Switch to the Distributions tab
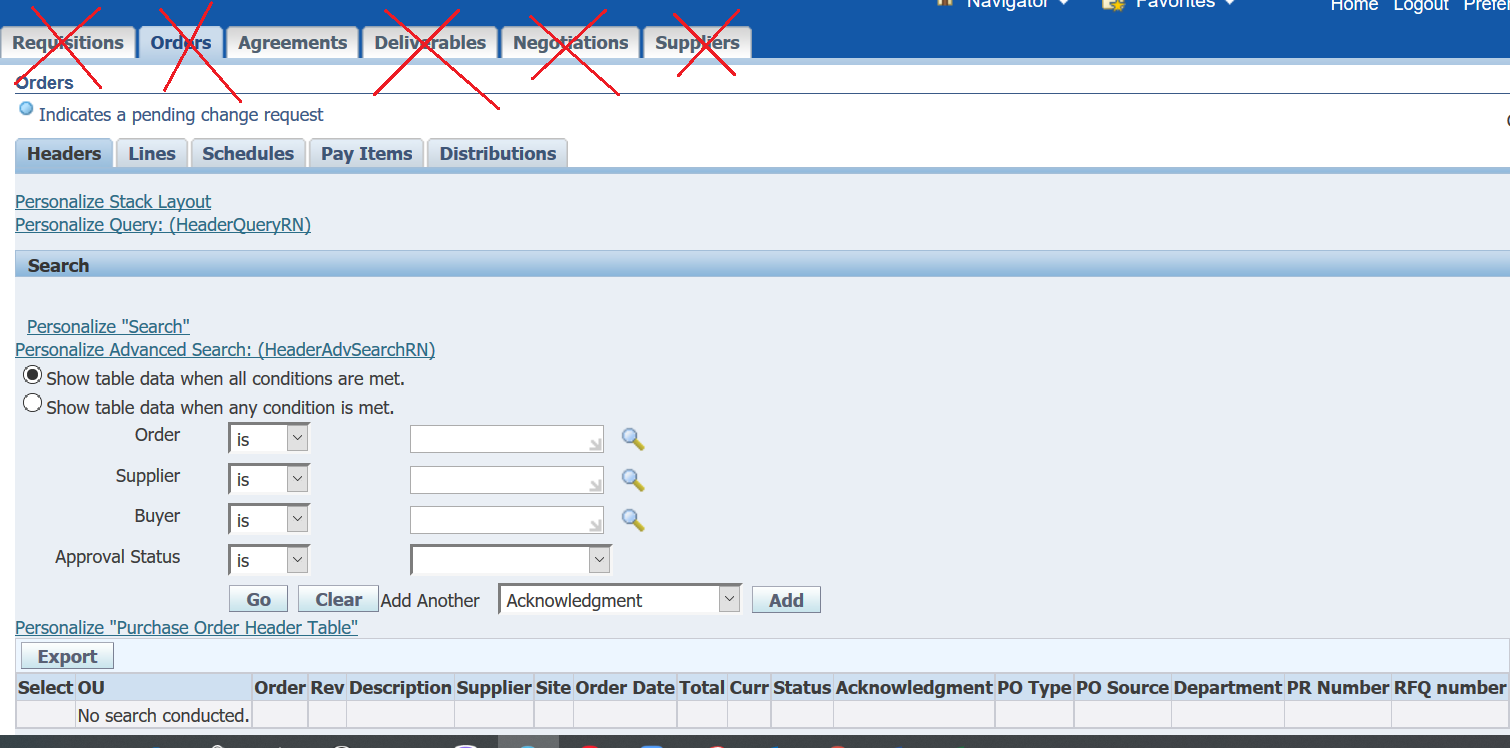 pyautogui.click(x=497, y=153)
